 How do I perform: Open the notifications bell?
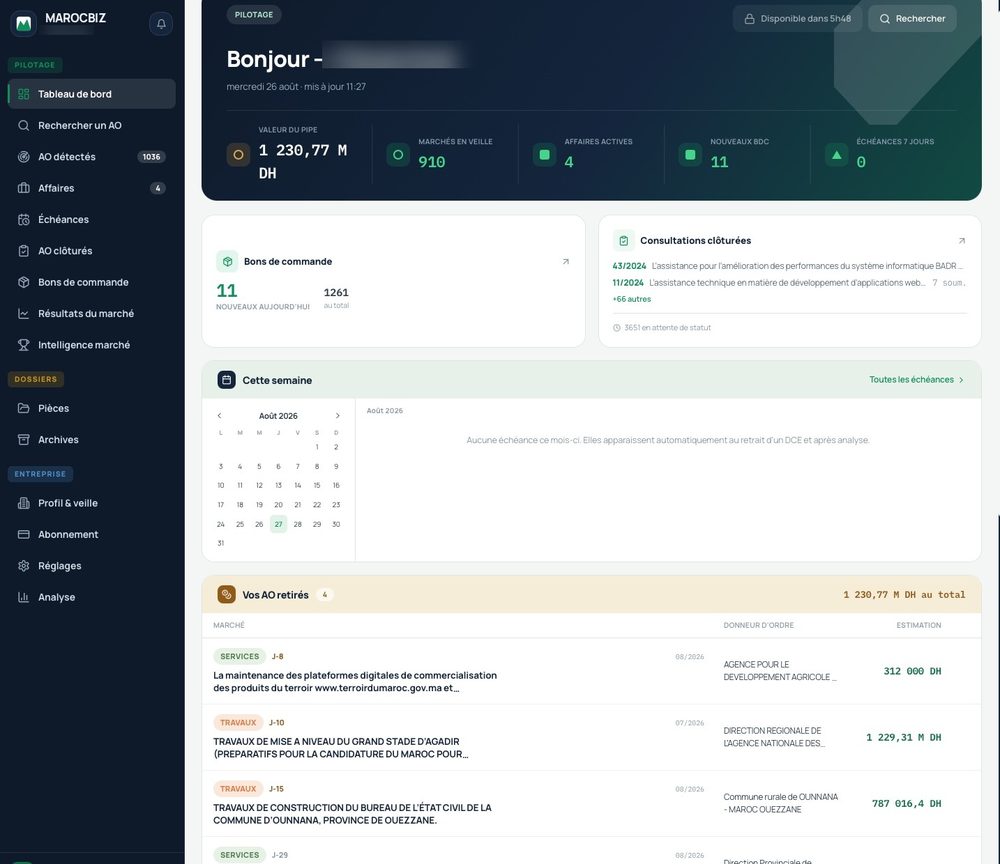161,24
